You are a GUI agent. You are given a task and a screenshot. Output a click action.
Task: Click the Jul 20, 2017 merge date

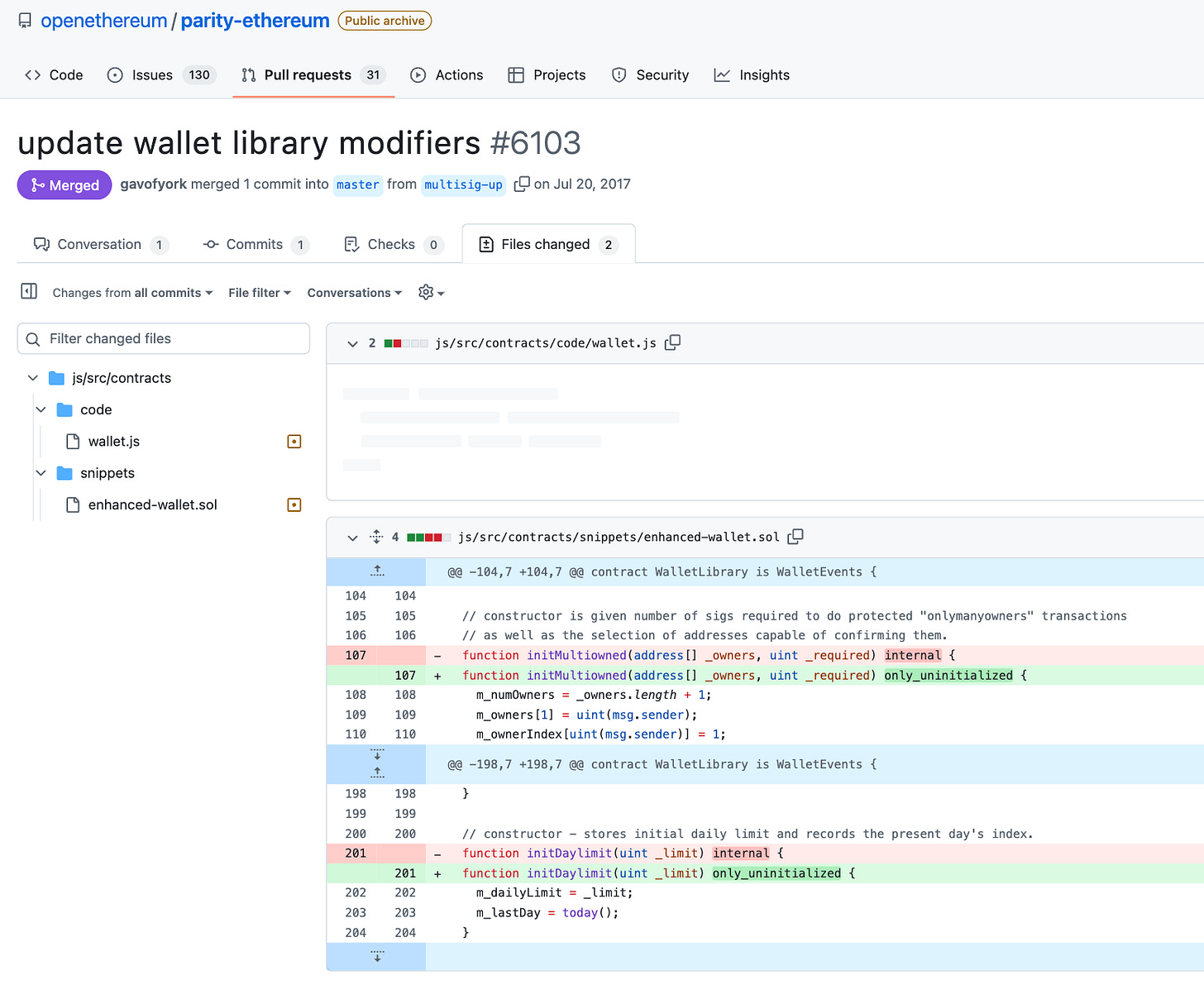pyautogui.click(x=592, y=184)
